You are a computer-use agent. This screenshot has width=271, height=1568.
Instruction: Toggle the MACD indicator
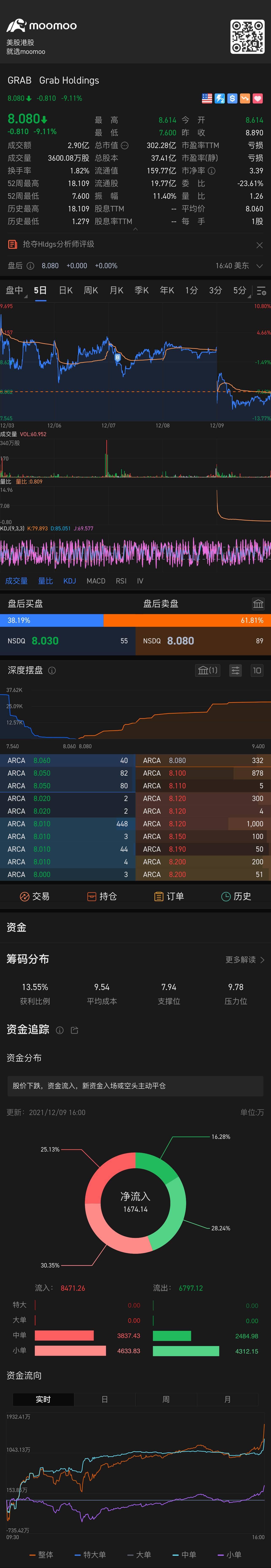point(96,581)
